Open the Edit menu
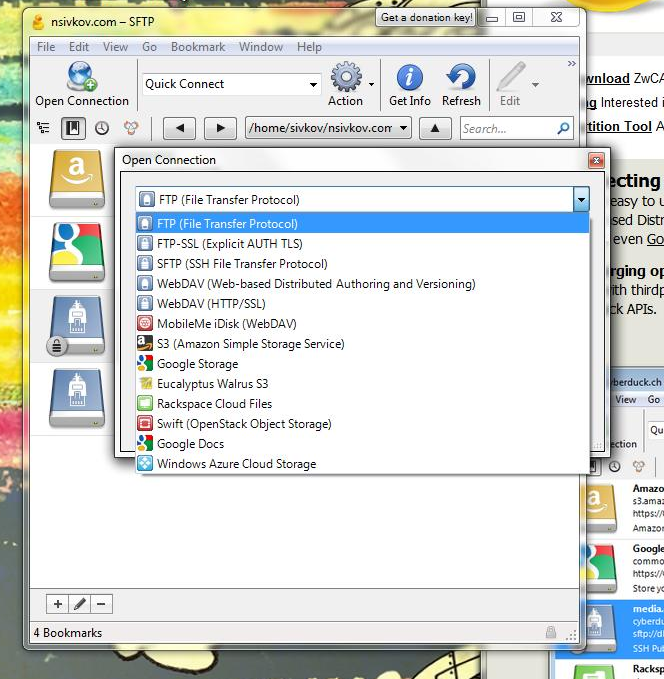This screenshot has height=679, width=664. pos(79,47)
